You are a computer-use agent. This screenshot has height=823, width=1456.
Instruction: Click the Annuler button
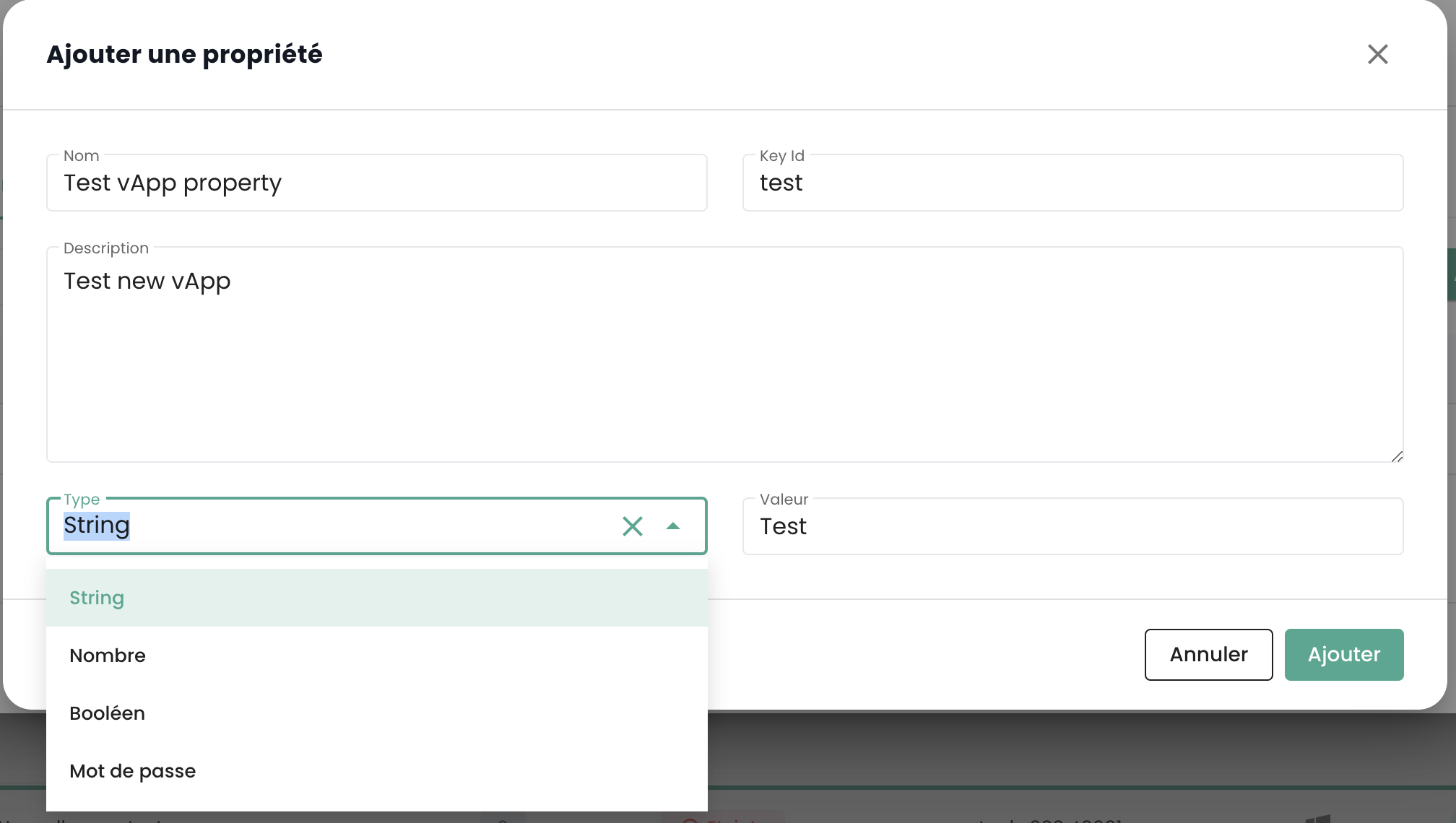point(1208,655)
